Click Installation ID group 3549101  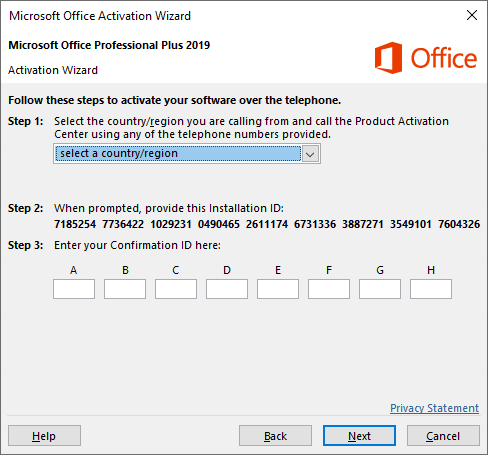pos(411,224)
